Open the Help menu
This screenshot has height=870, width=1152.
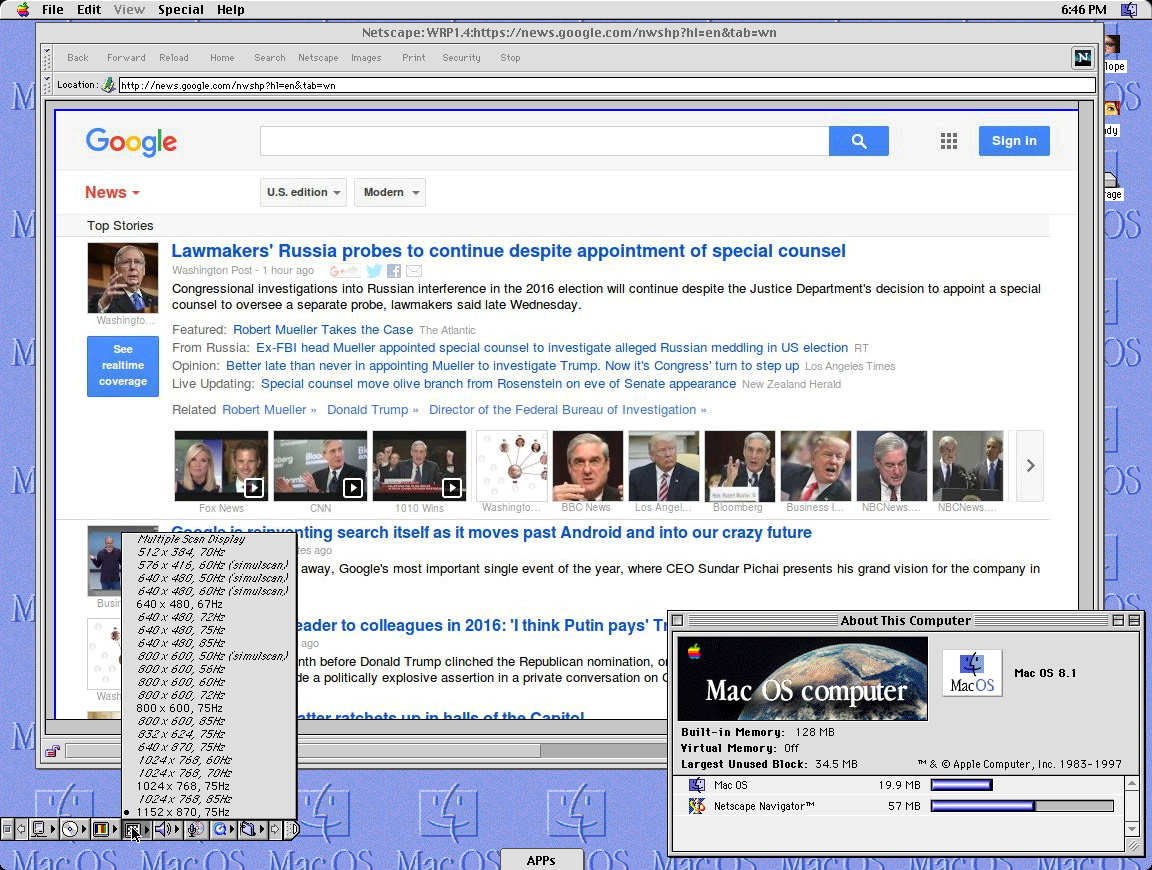pyautogui.click(x=231, y=10)
